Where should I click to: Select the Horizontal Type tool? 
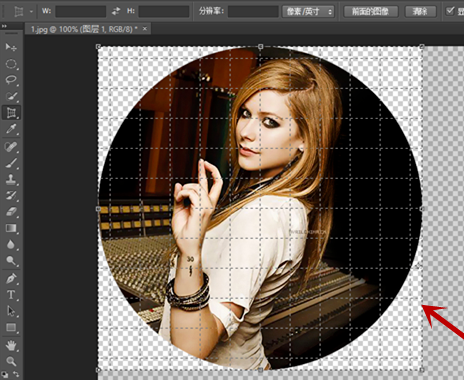point(11,295)
